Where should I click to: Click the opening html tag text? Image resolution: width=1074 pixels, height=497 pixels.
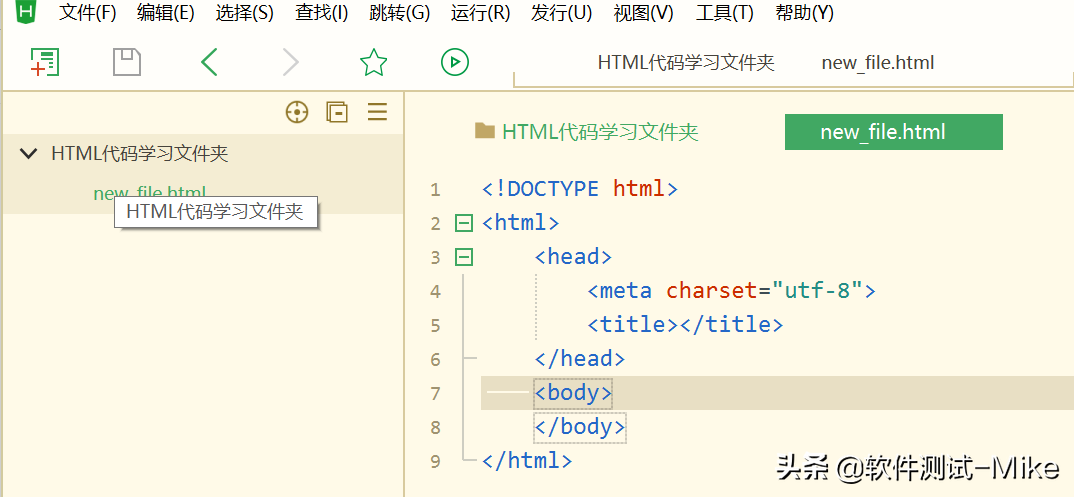pyautogui.click(x=521, y=223)
